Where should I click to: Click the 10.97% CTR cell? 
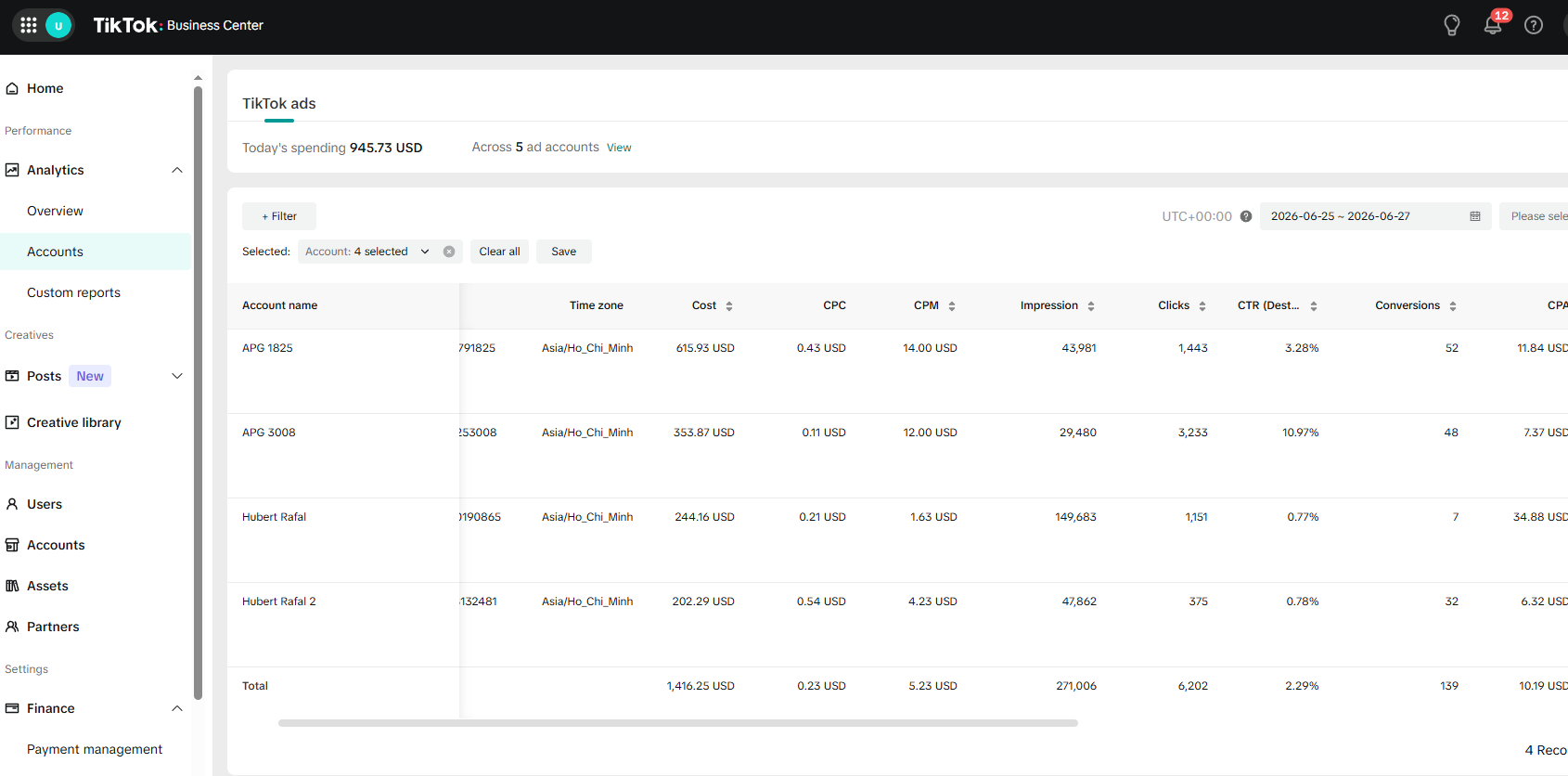coord(1301,433)
